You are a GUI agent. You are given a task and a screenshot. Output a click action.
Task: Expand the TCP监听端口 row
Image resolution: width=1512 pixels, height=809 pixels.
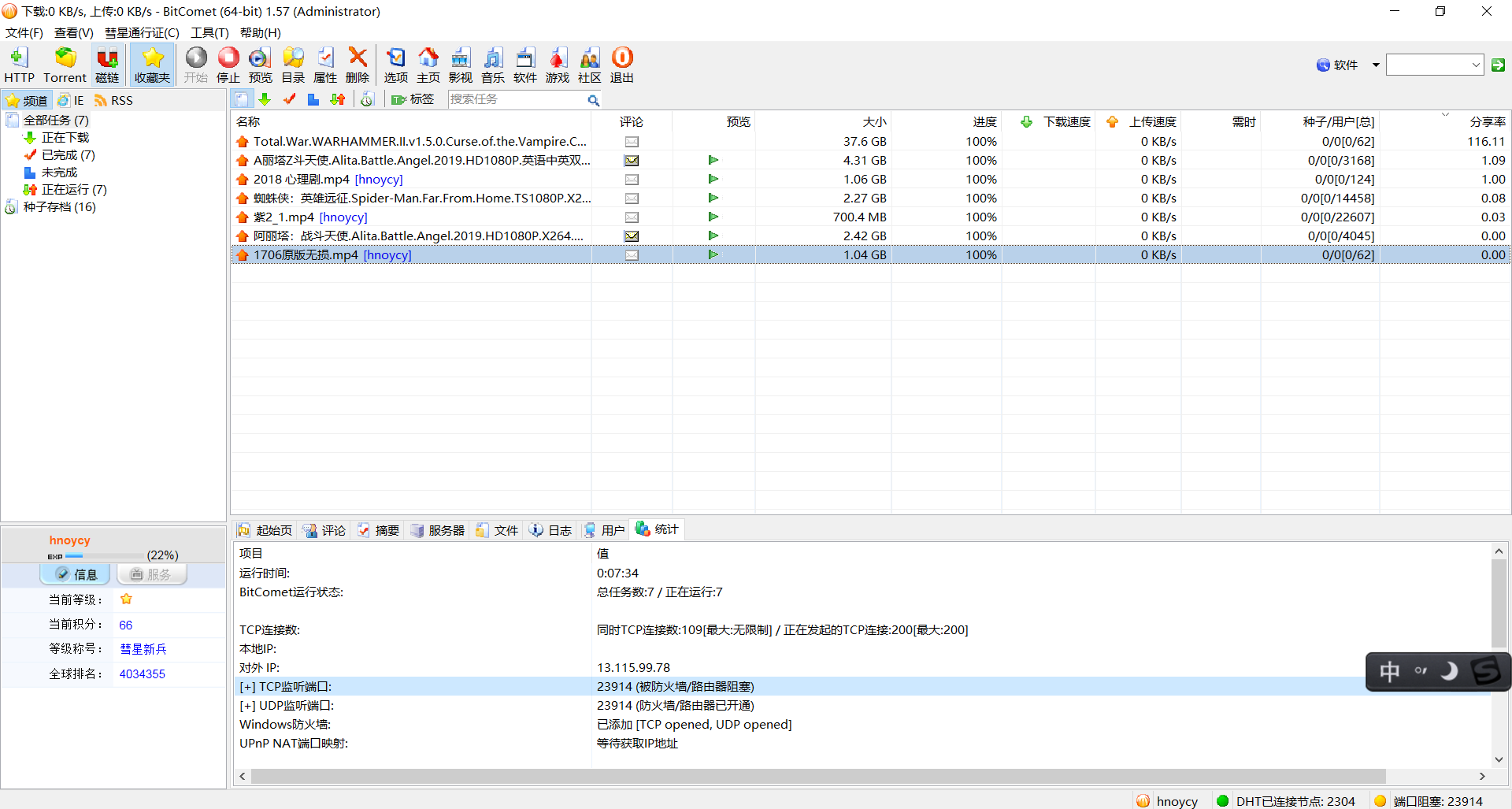246,687
